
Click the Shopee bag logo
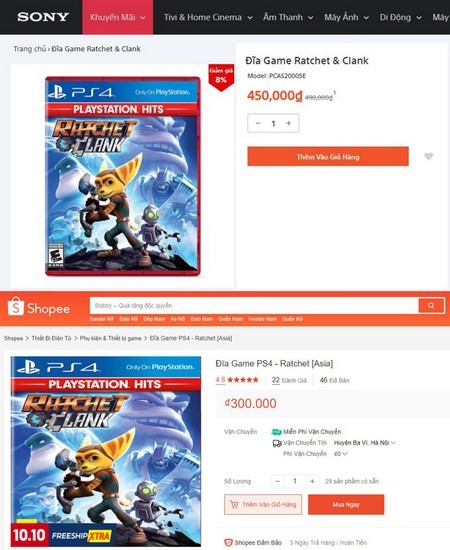tap(16, 306)
